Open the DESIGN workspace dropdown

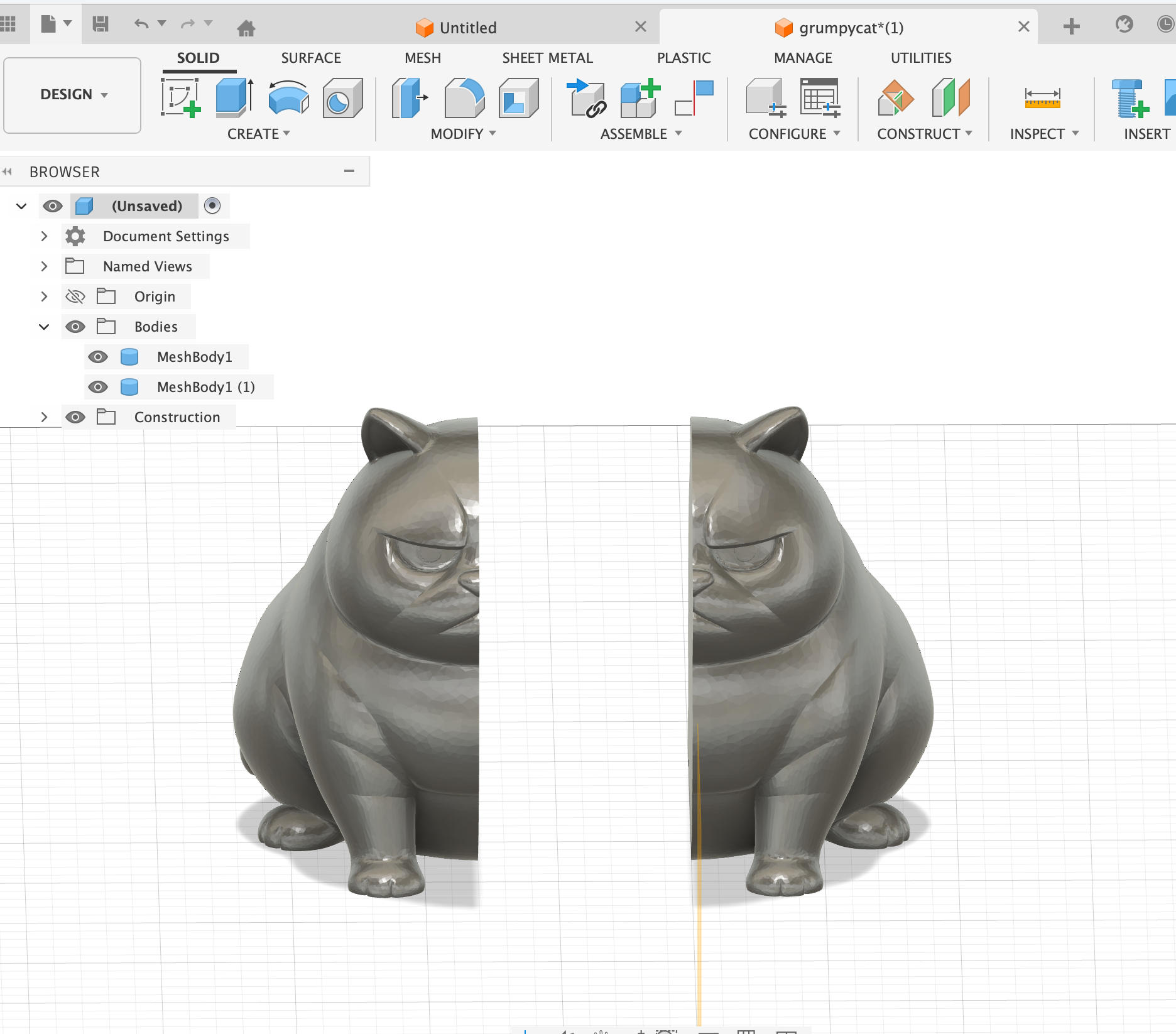(73, 95)
